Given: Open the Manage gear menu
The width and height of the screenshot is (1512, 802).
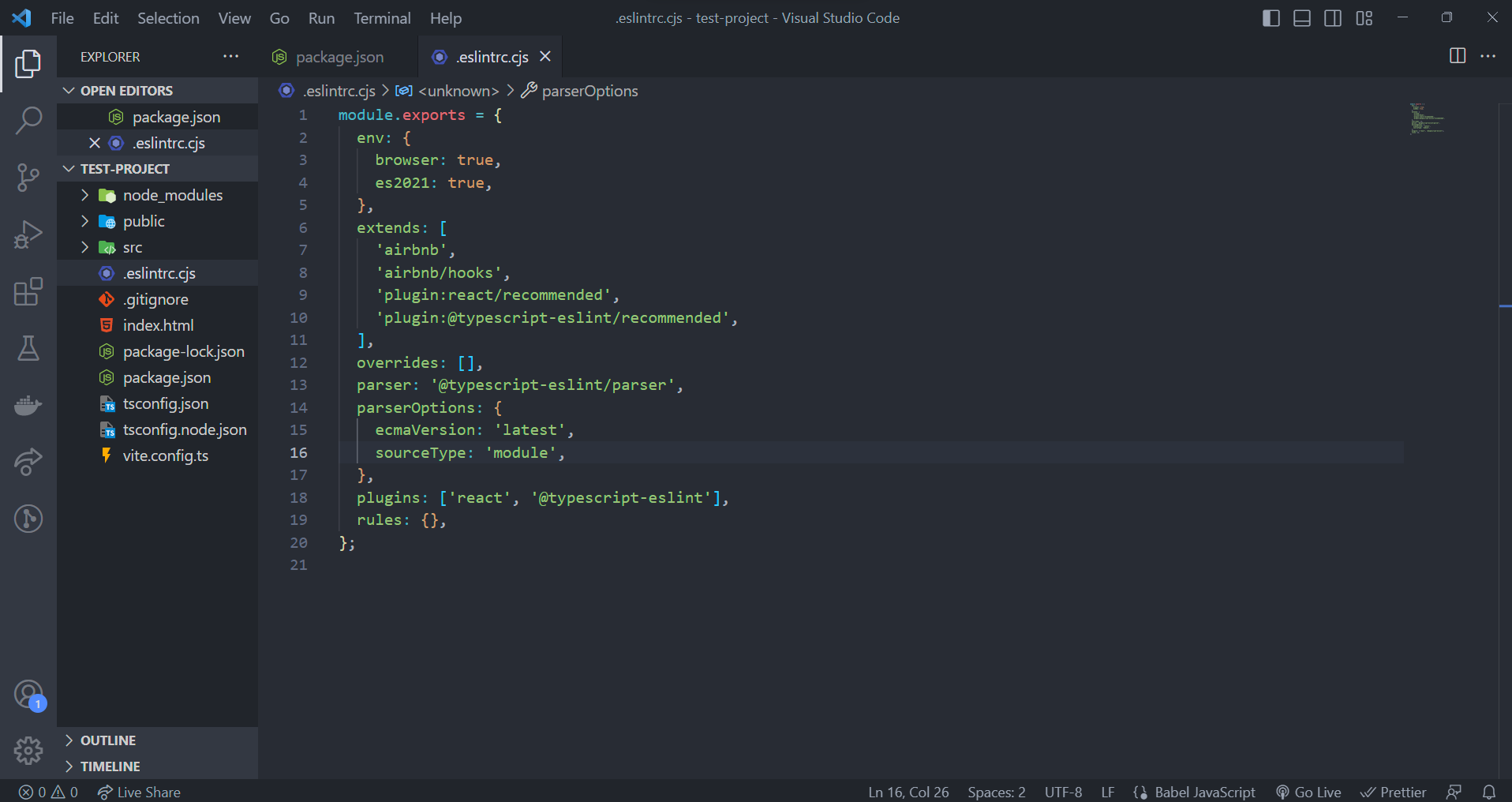Looking at the screenshot, I should click(28, 751).
